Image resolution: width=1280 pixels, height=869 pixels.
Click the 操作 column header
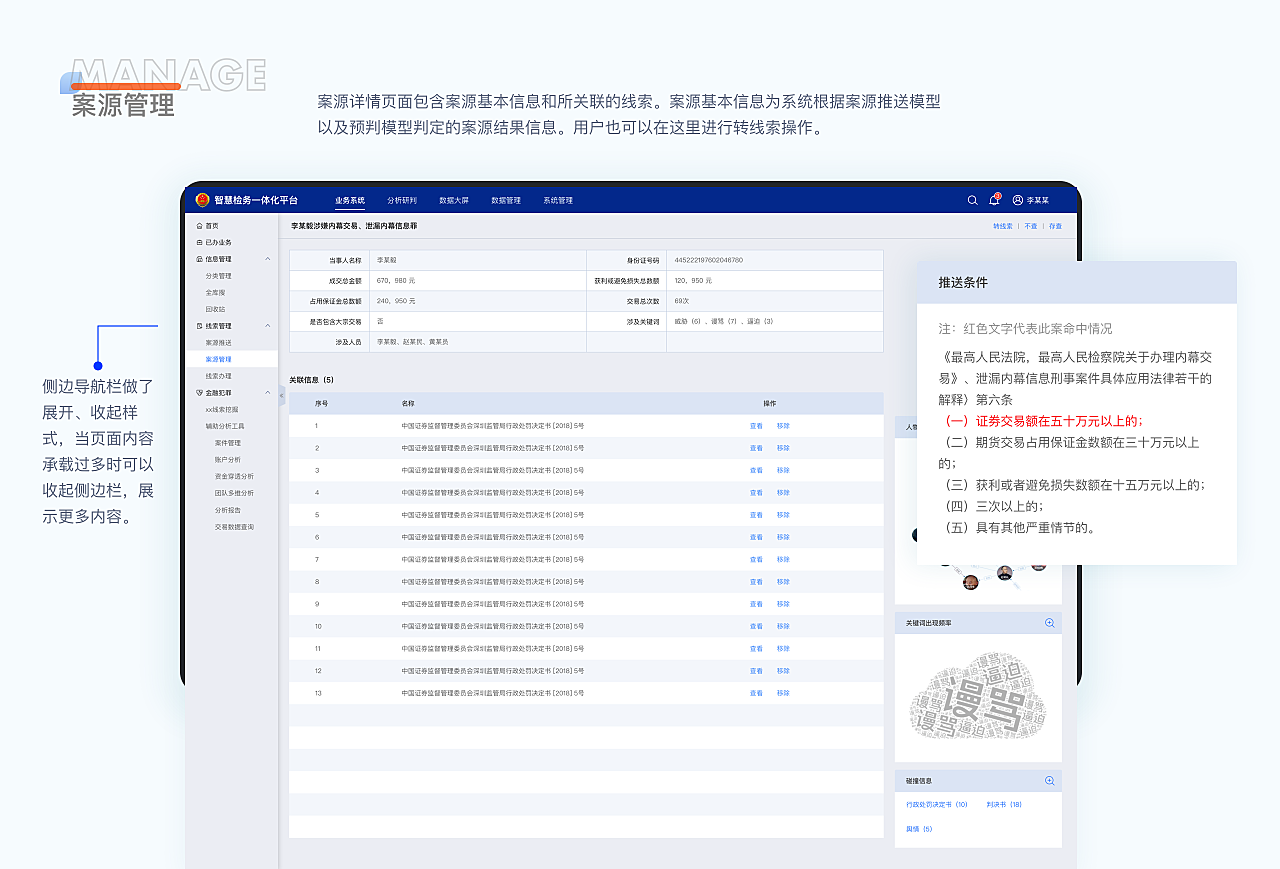(770, 403)
